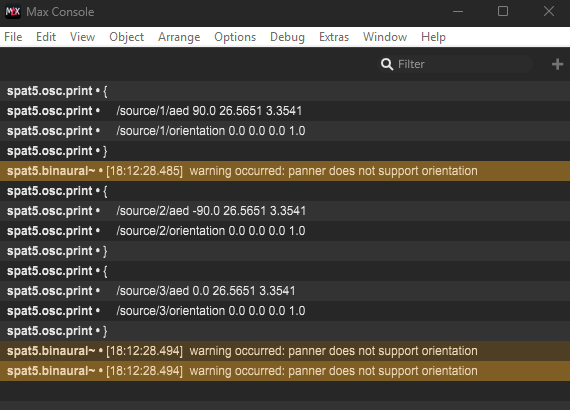Open the Options menu
Viewport: 570px width, 410px height.
pyautogui.click(x=235, y=37)
